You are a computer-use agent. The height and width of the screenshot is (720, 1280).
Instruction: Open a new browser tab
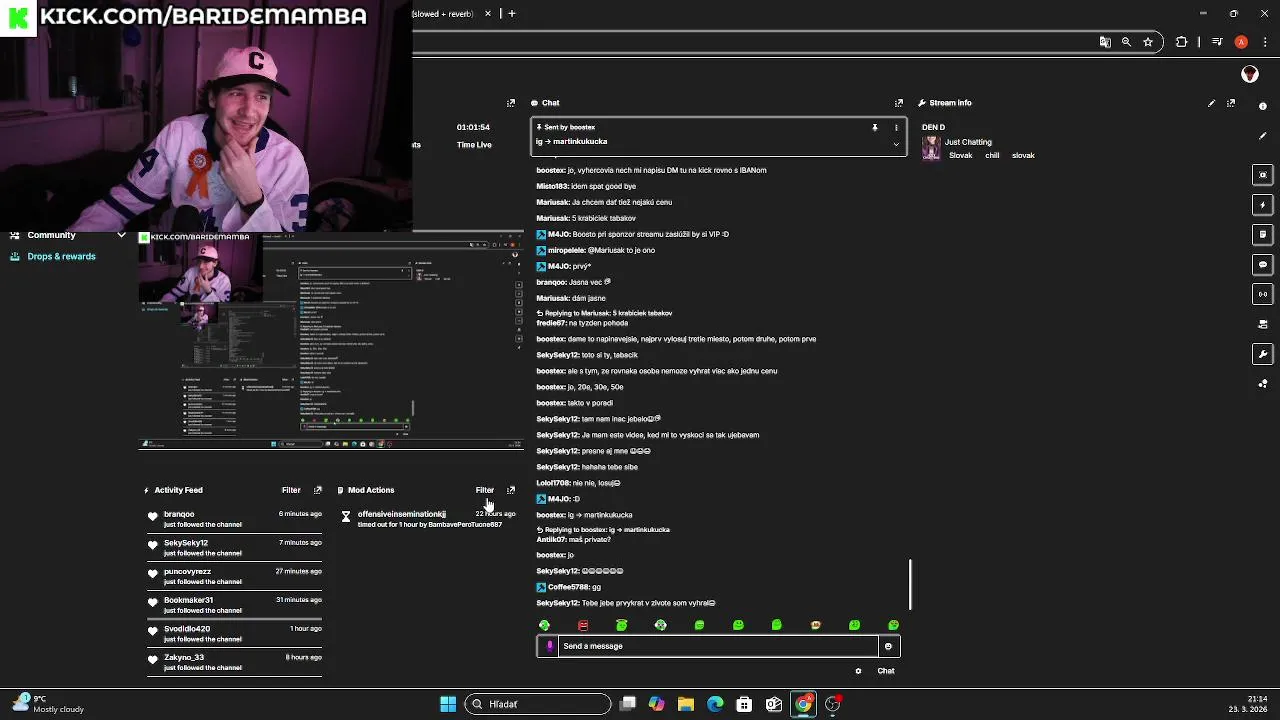[512, 13]
